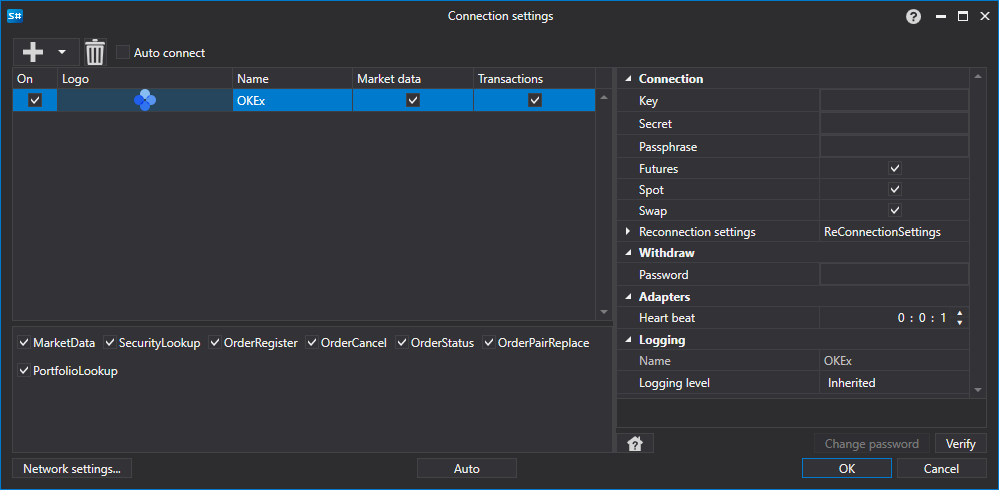Click the plus icon to add a connection
Image resolution: width=999 pixels, height=490 pixels.
[32, 52]
